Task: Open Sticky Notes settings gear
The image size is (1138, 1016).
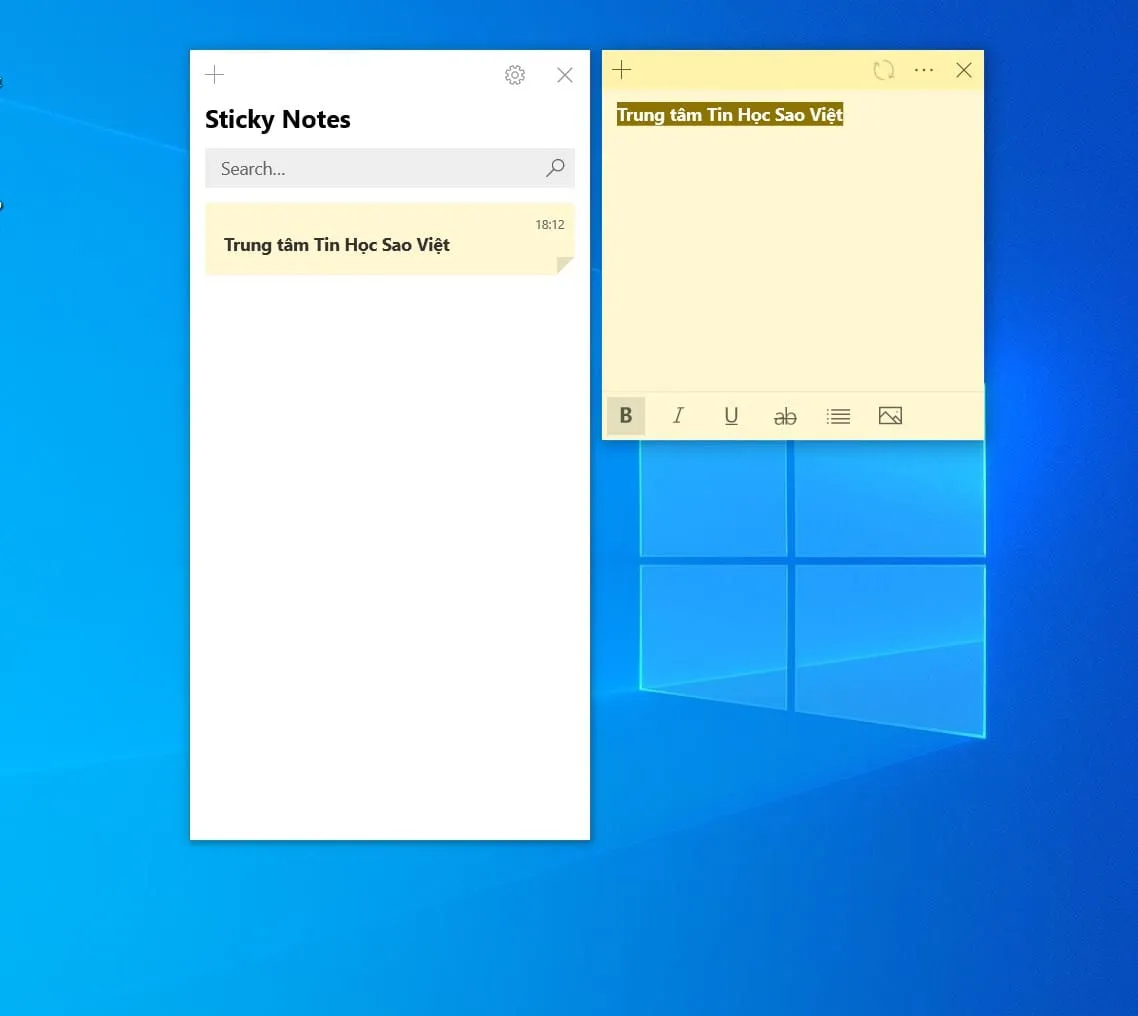Action: pos(515,75)
